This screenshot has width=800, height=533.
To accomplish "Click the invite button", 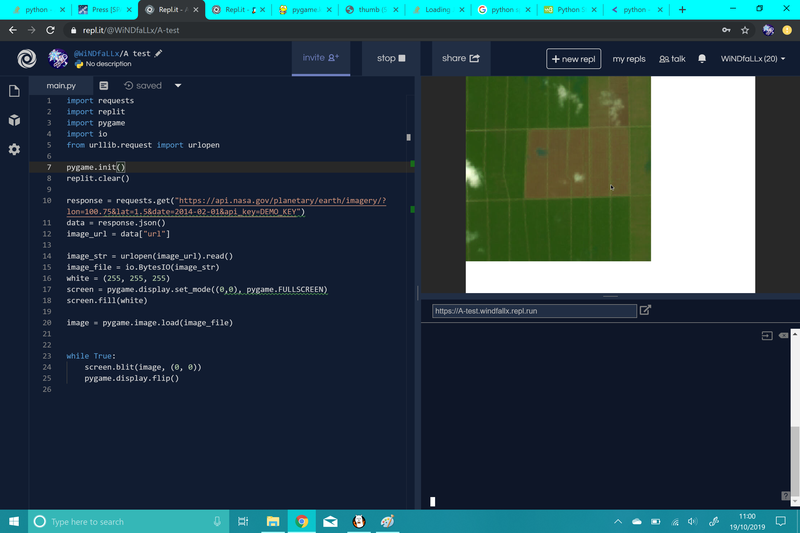I will click(321, 58).
